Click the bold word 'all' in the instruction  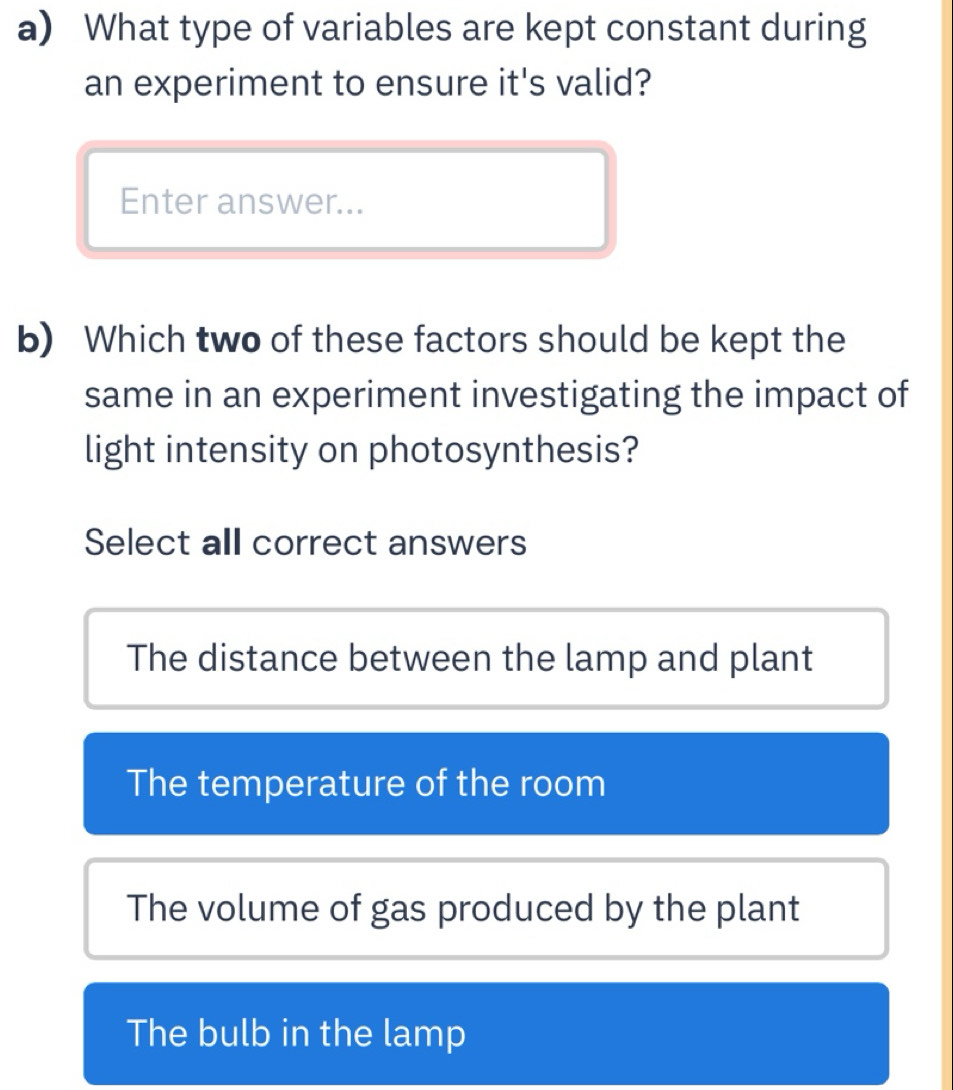[x=222, y=542]
